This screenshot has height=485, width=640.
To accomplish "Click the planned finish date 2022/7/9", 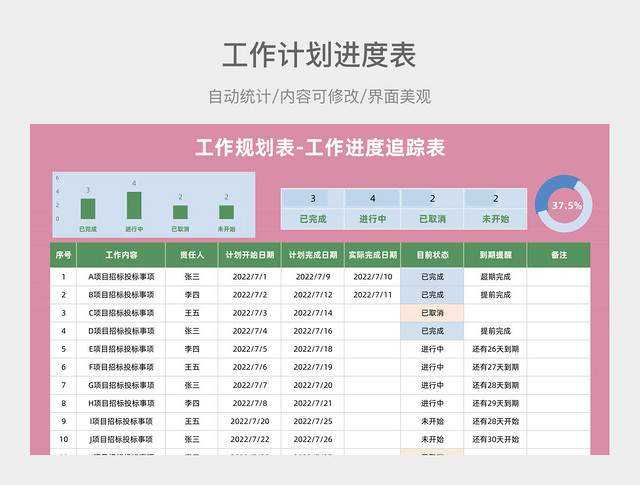I will click(313, 277).
